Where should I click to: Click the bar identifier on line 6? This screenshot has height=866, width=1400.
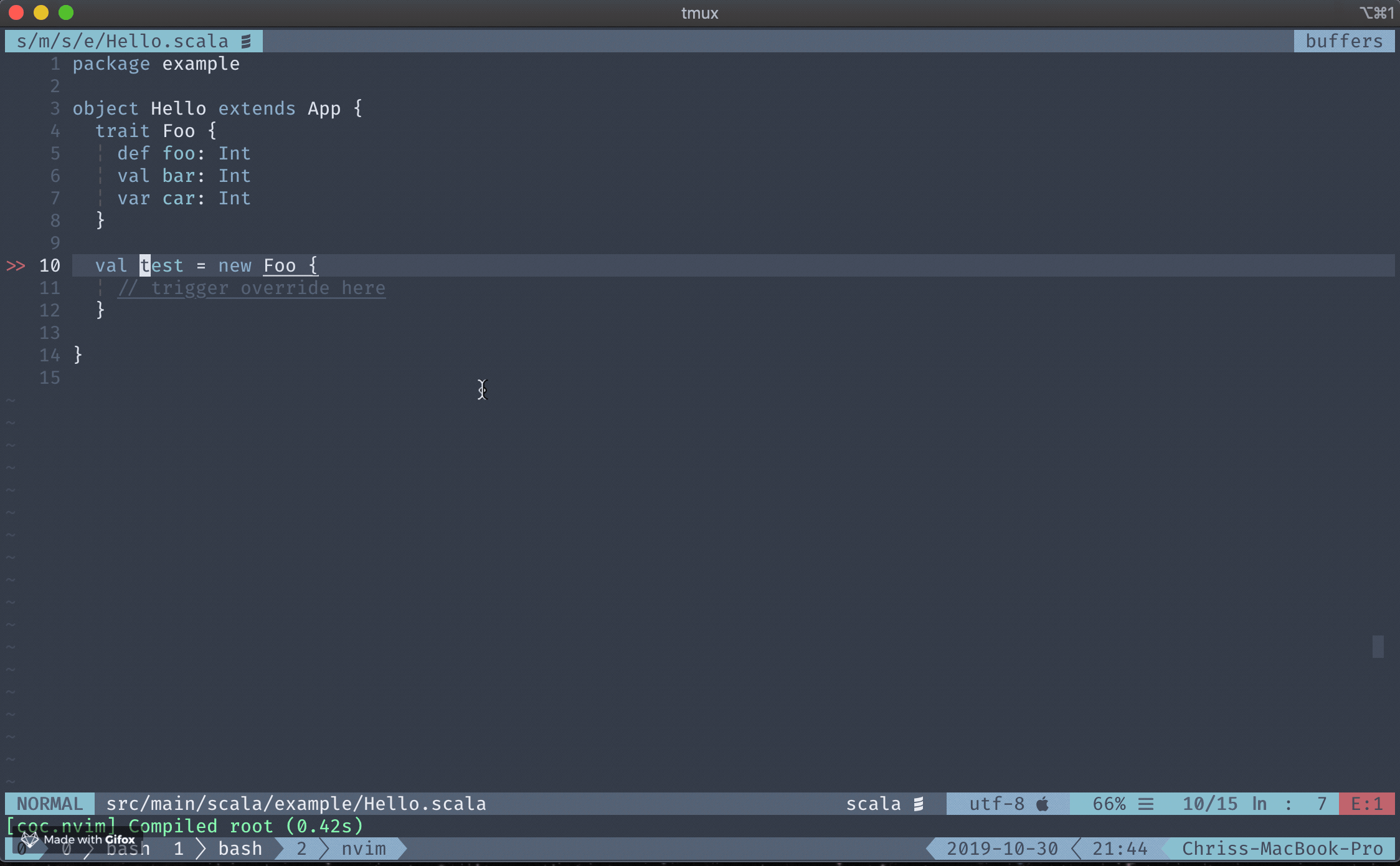[x=179, y=176]
